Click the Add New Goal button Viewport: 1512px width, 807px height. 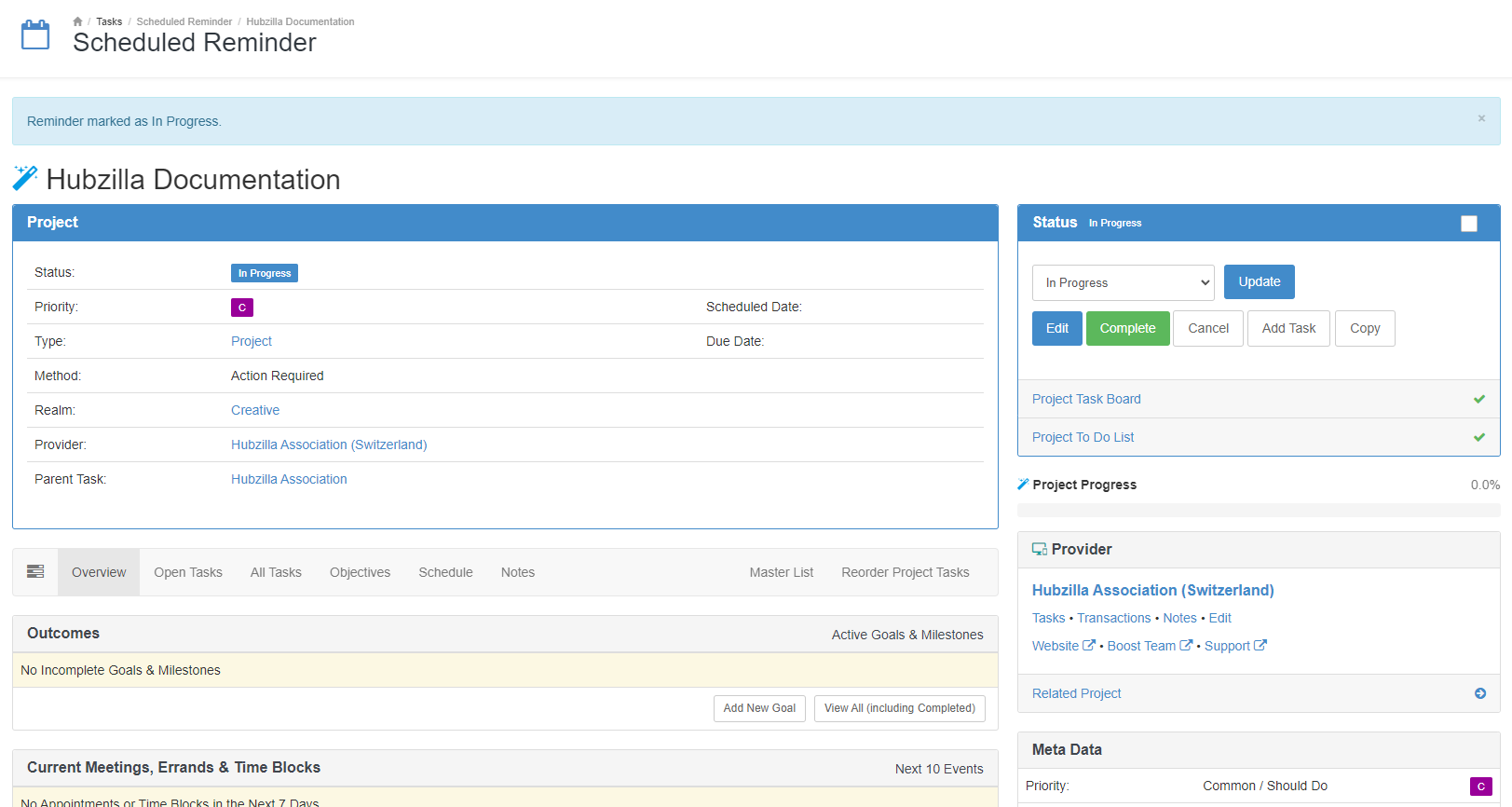click(x=758, y=708)
